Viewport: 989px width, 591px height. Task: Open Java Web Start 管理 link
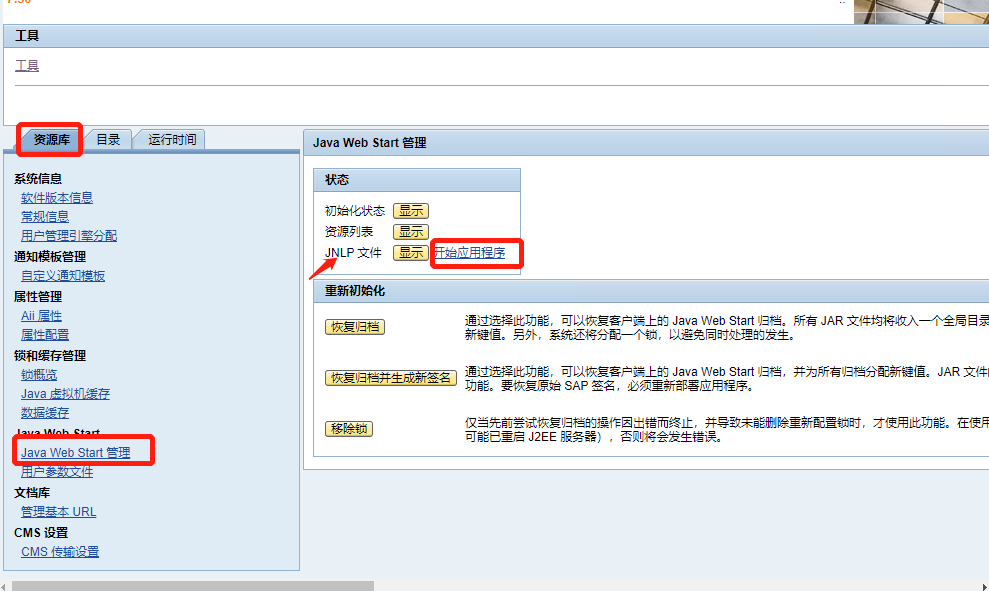[x=76, y=452]
